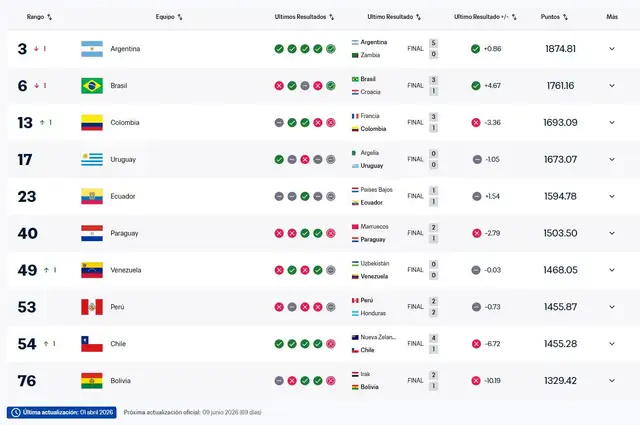The image size is (640, 425).
Task: Expand more details for Perú
Action: (x=611, y=307)
